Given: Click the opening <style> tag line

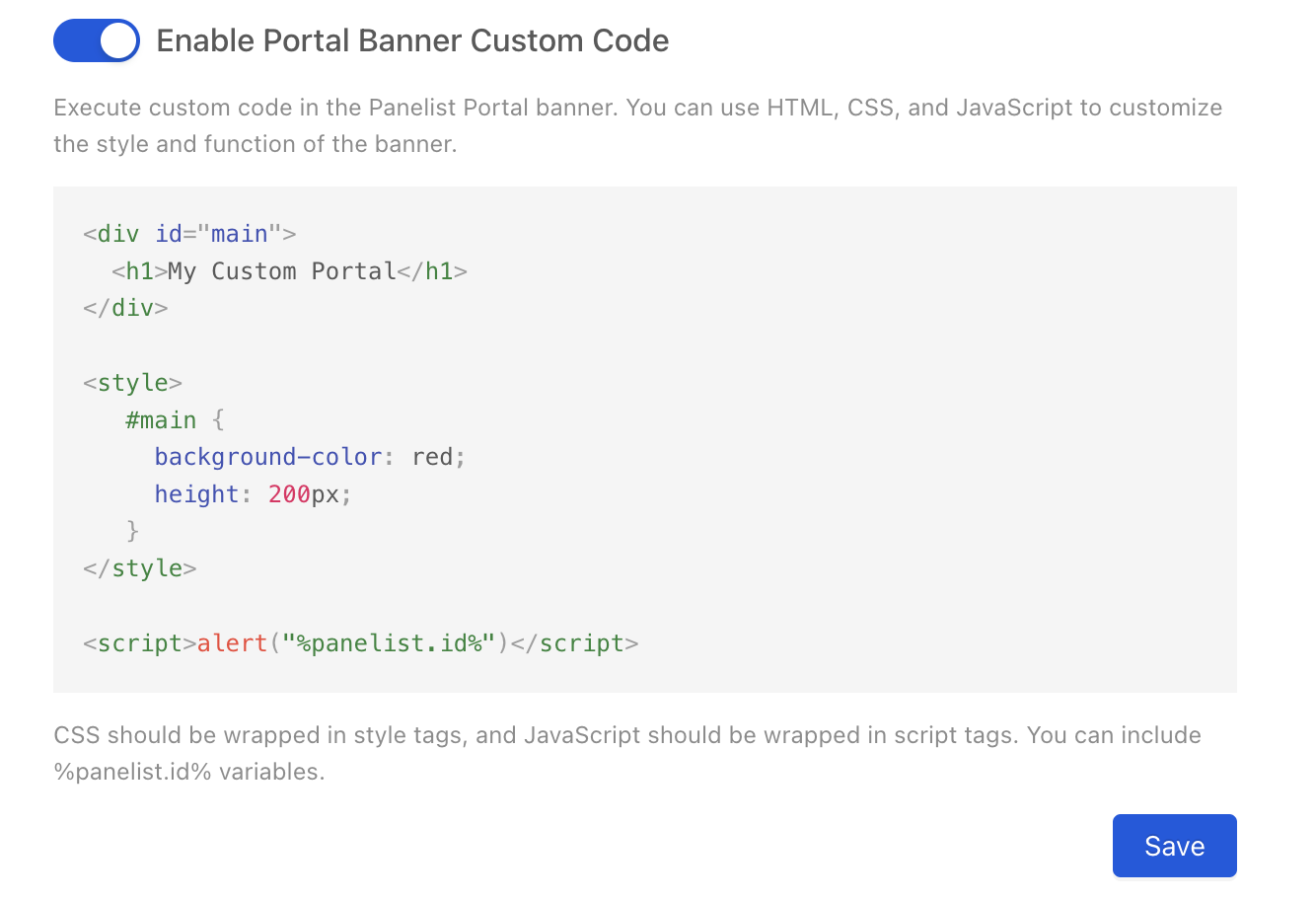Looking at the screenshot, I should point(133,383).
